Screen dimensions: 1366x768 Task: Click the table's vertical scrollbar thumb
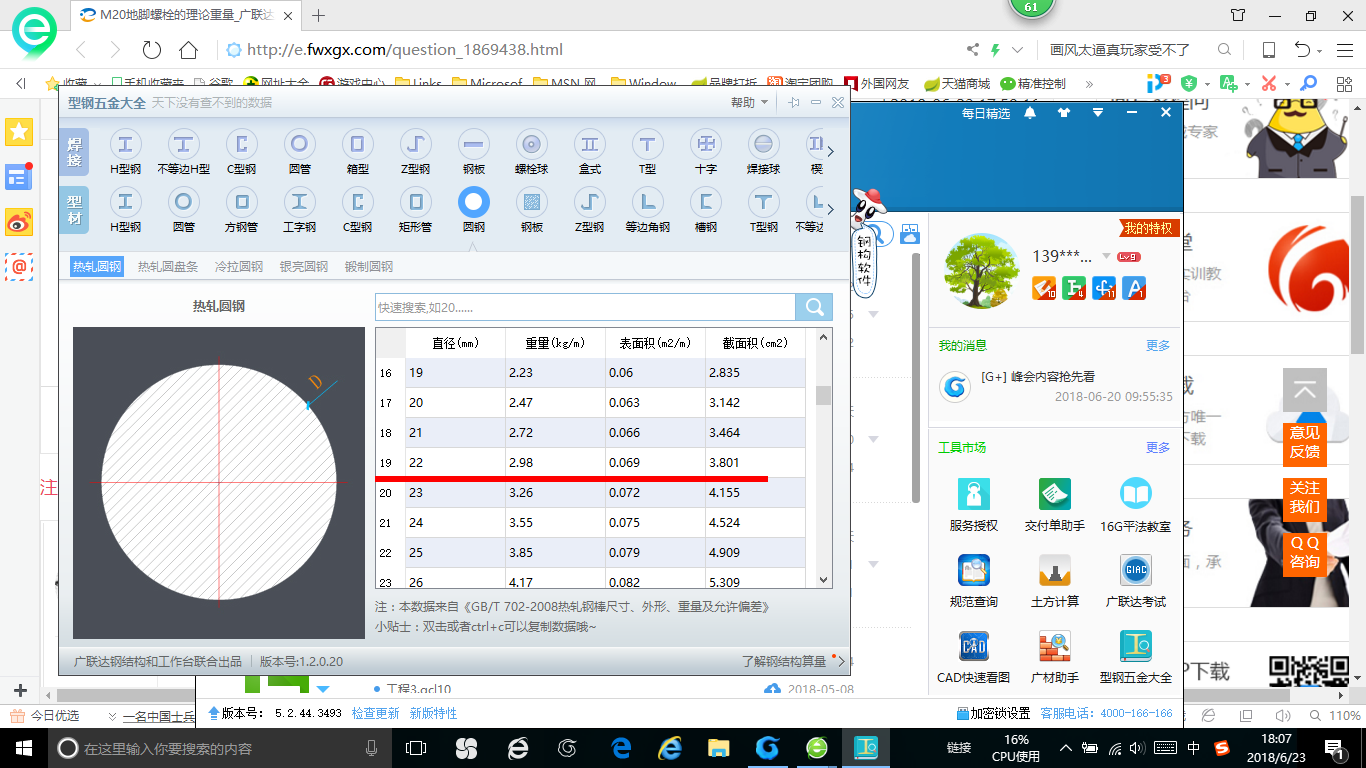pyautogui.click(x=823, y=395)
